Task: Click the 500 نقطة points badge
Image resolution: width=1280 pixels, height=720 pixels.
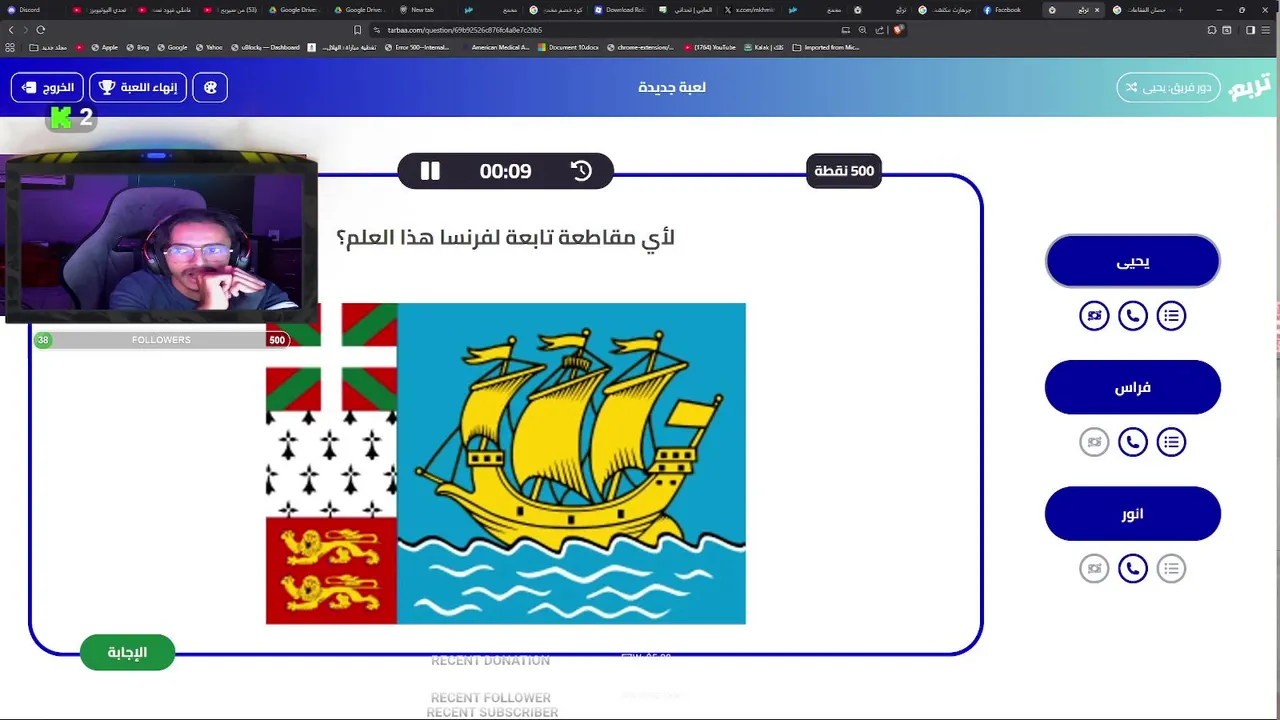Action: click(844, 171)
